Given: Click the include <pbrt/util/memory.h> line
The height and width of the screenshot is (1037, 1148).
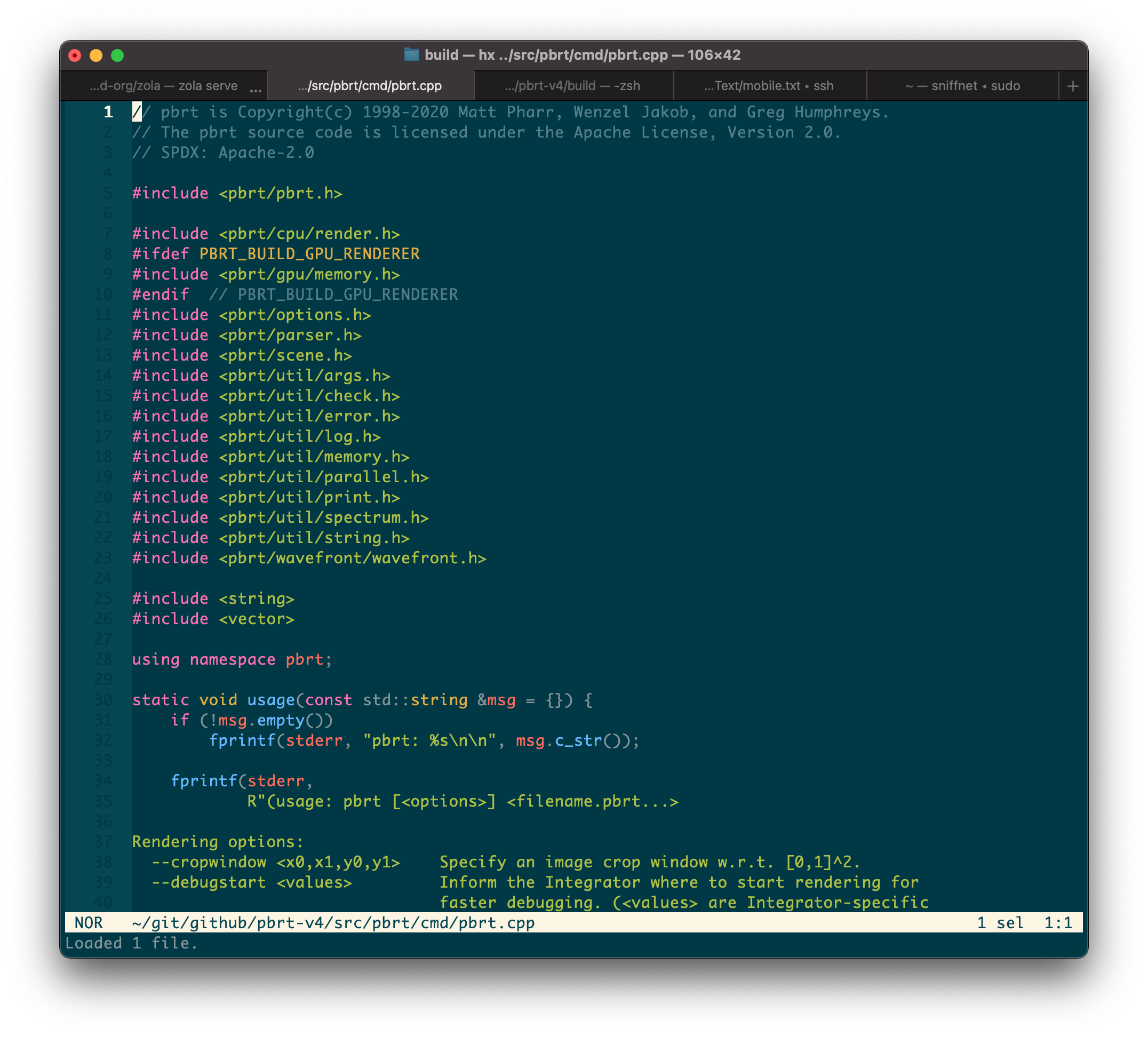Looking at the screenshot, I should [271, 457].
